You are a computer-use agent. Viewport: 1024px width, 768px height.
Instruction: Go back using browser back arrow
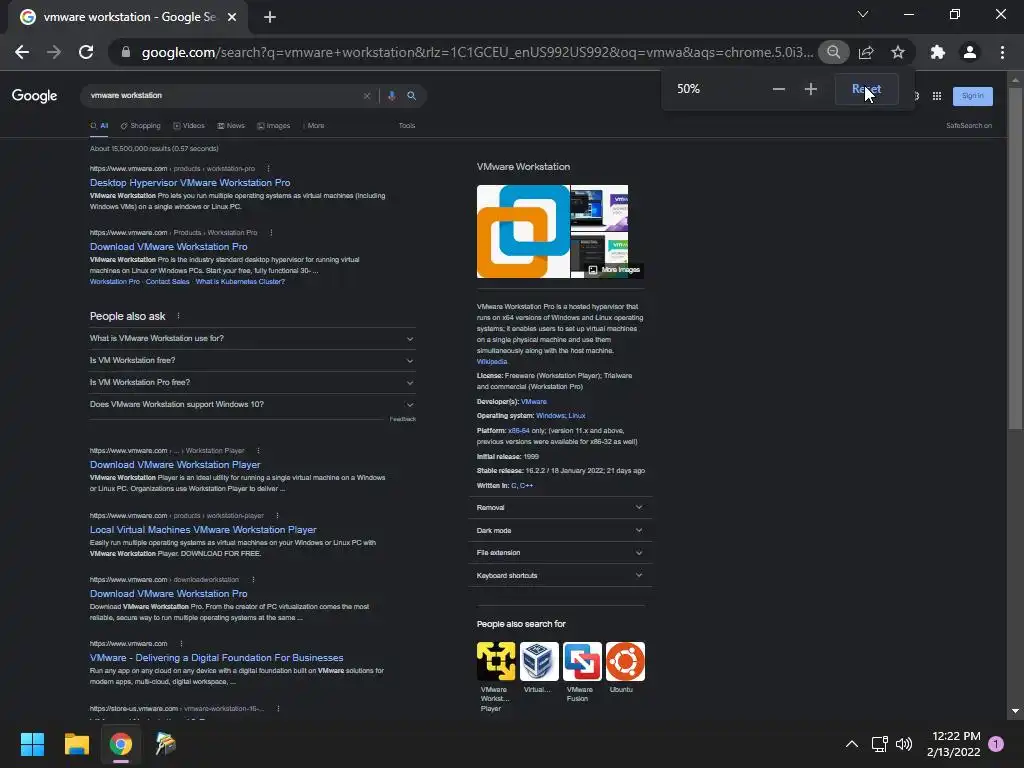click(22, 52)
